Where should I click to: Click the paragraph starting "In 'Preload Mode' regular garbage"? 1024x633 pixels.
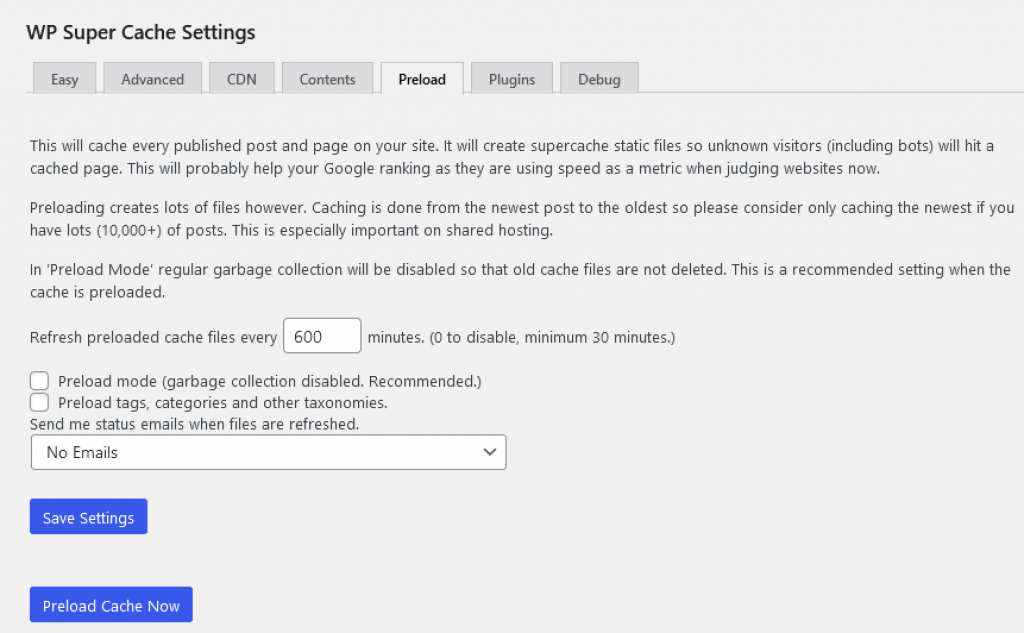(x=520, y=281)
